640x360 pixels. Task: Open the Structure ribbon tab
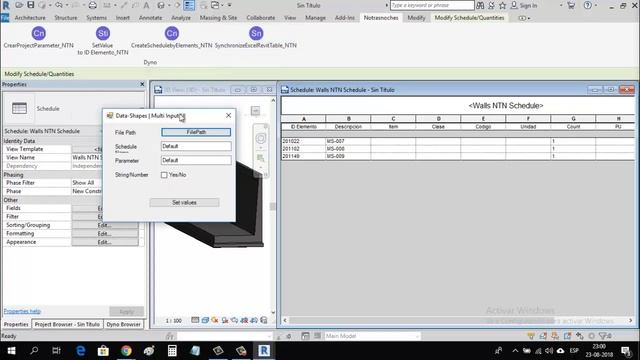point(66,18)
